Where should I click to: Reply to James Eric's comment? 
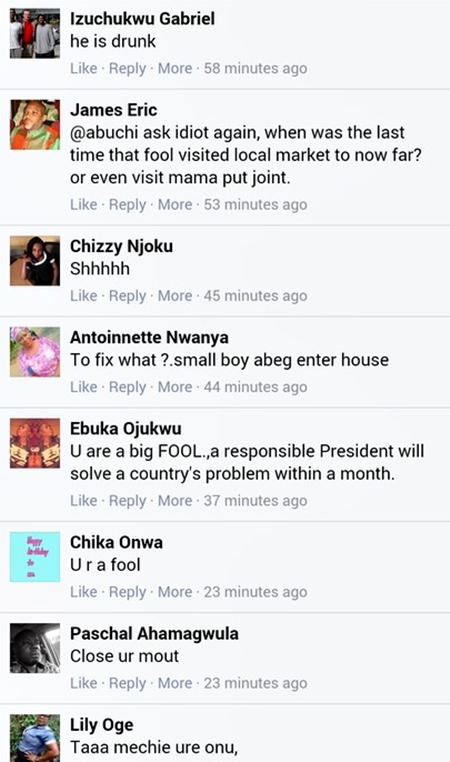127,205
